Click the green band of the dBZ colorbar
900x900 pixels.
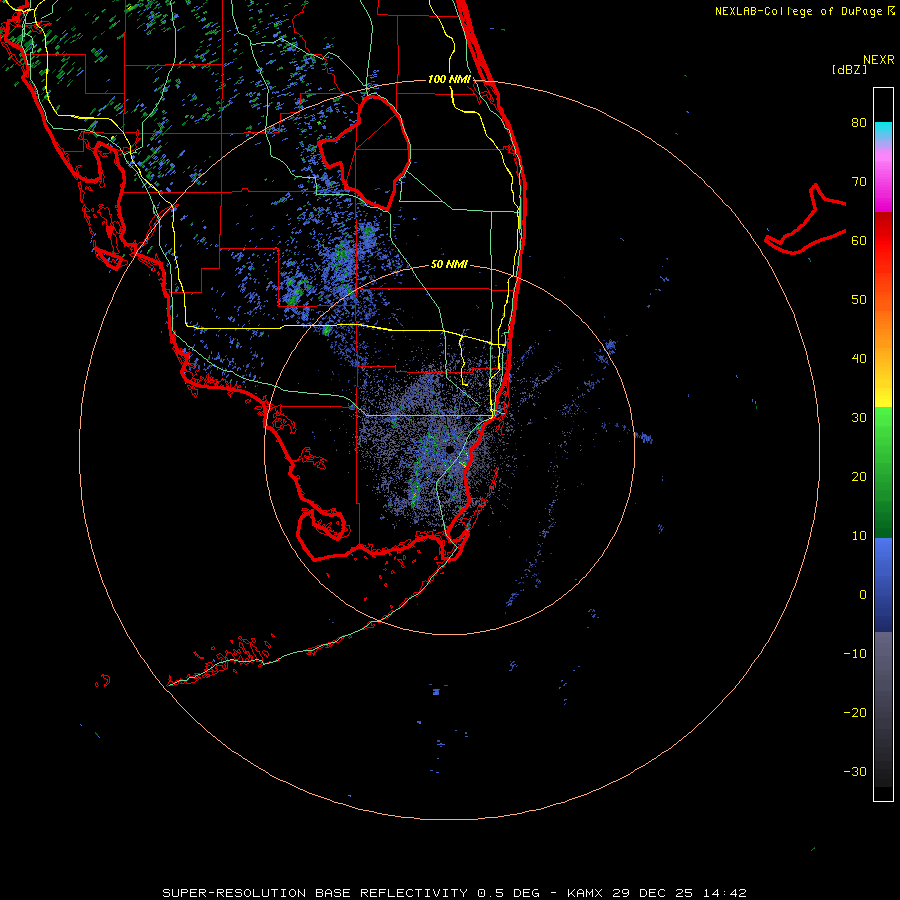tap(883, 472)
